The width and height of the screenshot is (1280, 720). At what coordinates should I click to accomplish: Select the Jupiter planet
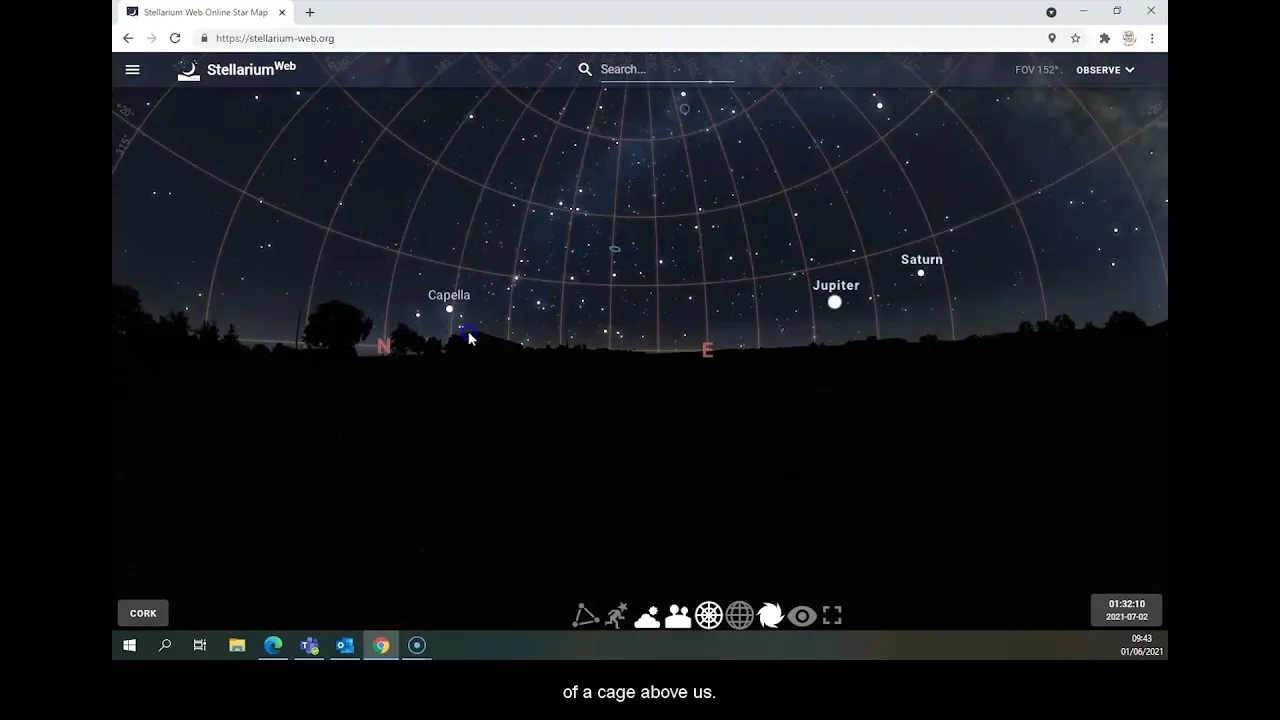point(835,302)
